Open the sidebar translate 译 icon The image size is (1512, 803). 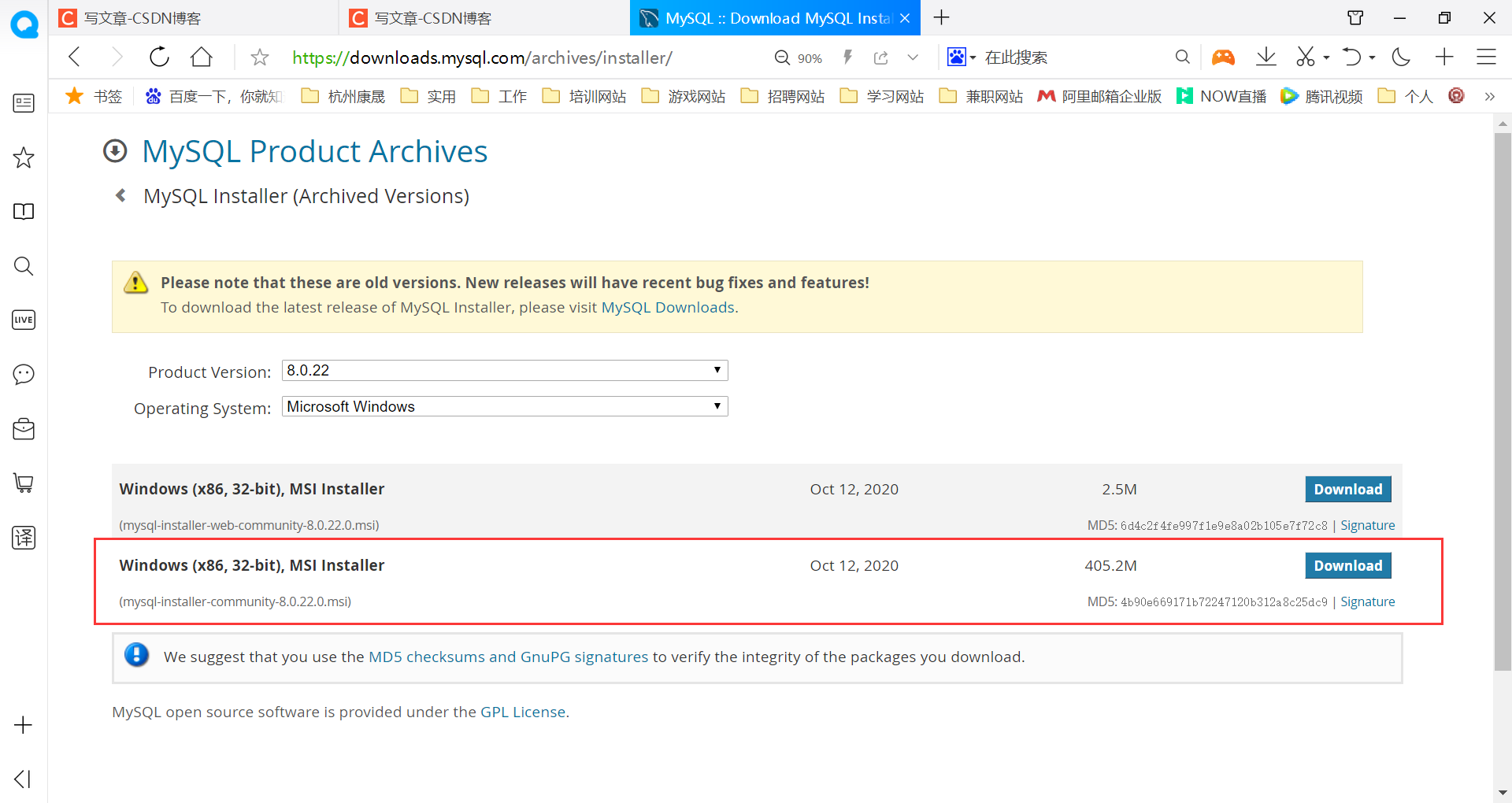24,538
